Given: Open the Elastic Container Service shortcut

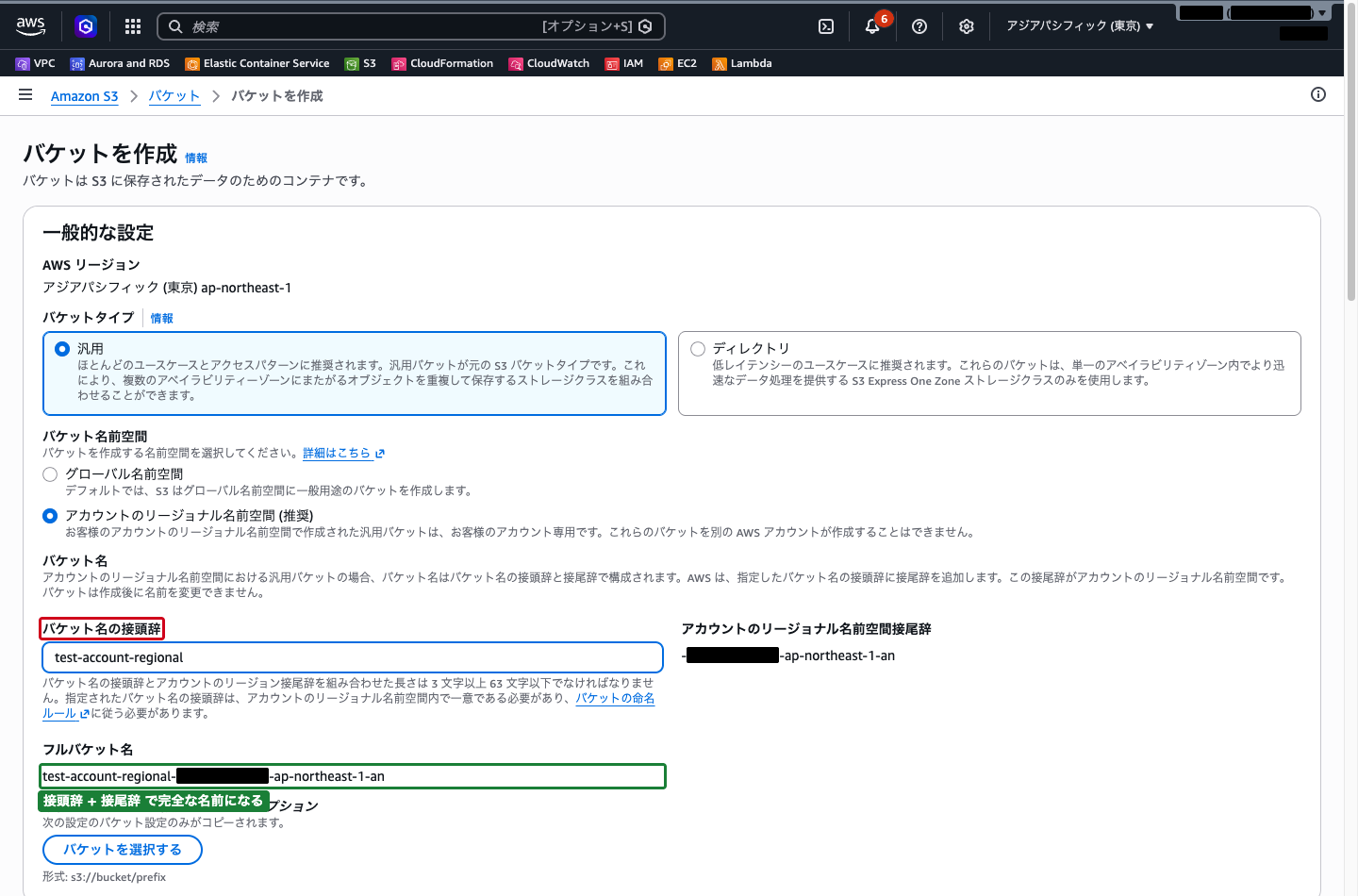Looking at the screenshot, I should pos(257,63).
